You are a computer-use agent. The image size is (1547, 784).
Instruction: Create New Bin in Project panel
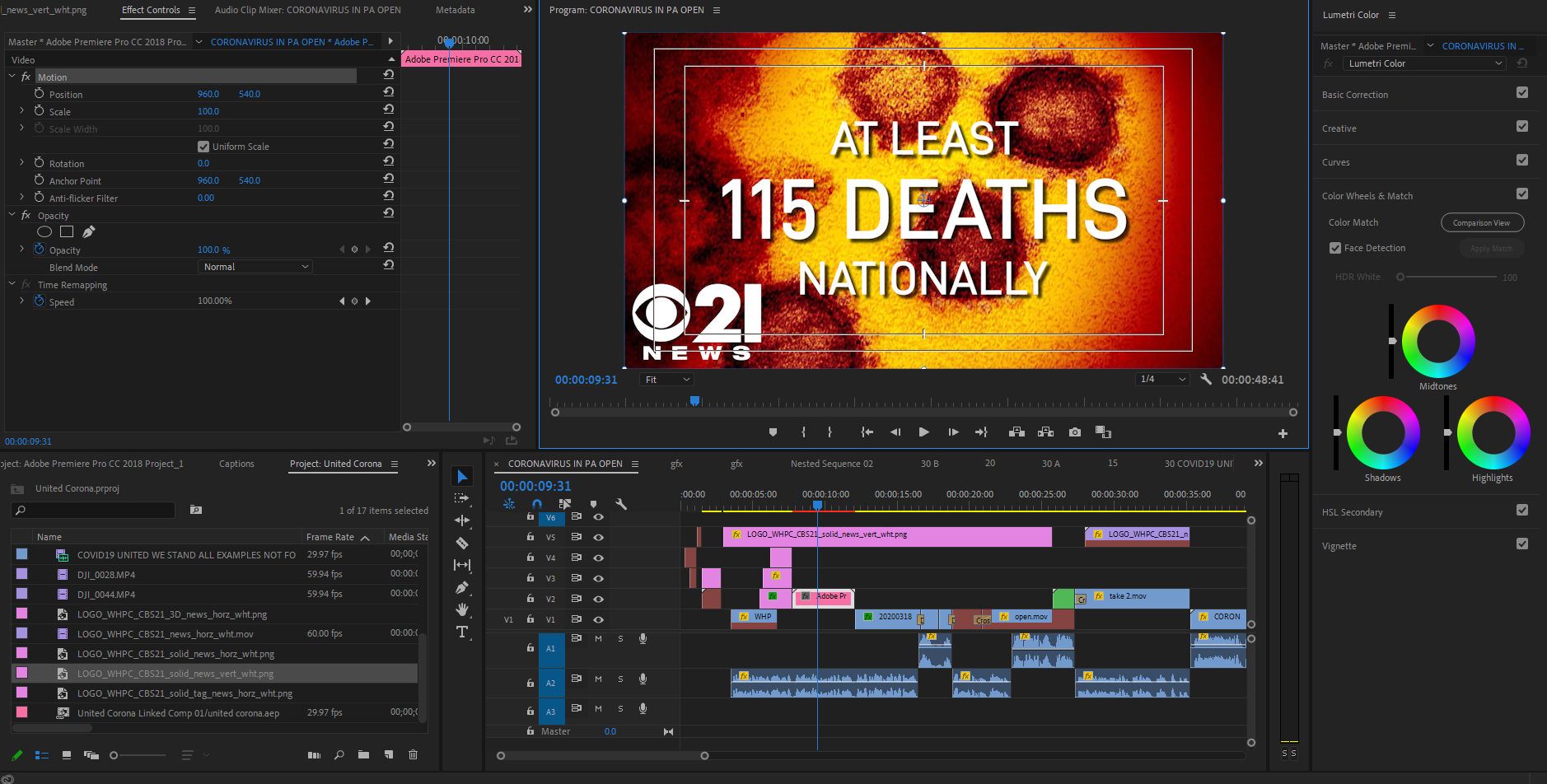click(363, 755)
